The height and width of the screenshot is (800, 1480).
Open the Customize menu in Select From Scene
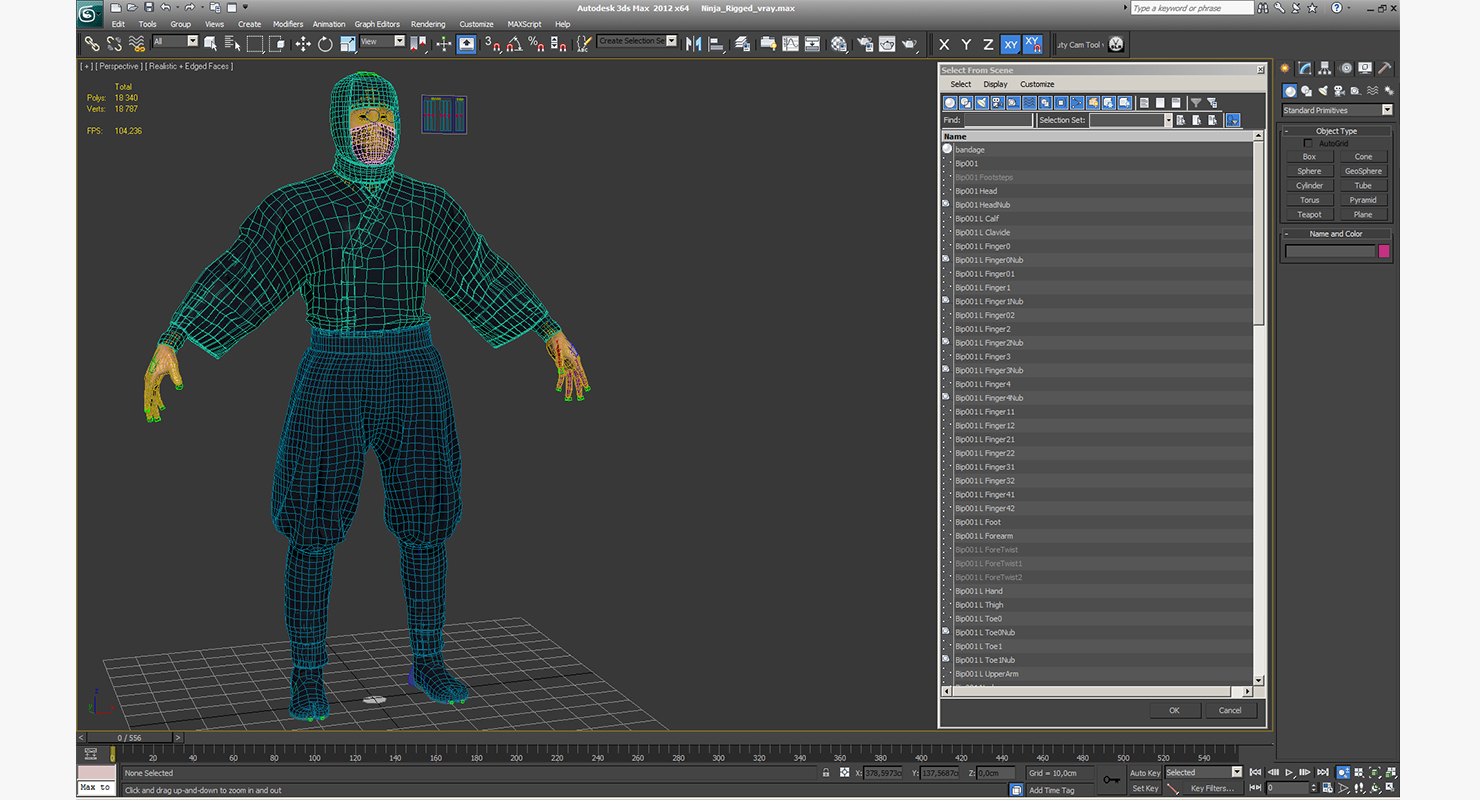(1037, 84)
